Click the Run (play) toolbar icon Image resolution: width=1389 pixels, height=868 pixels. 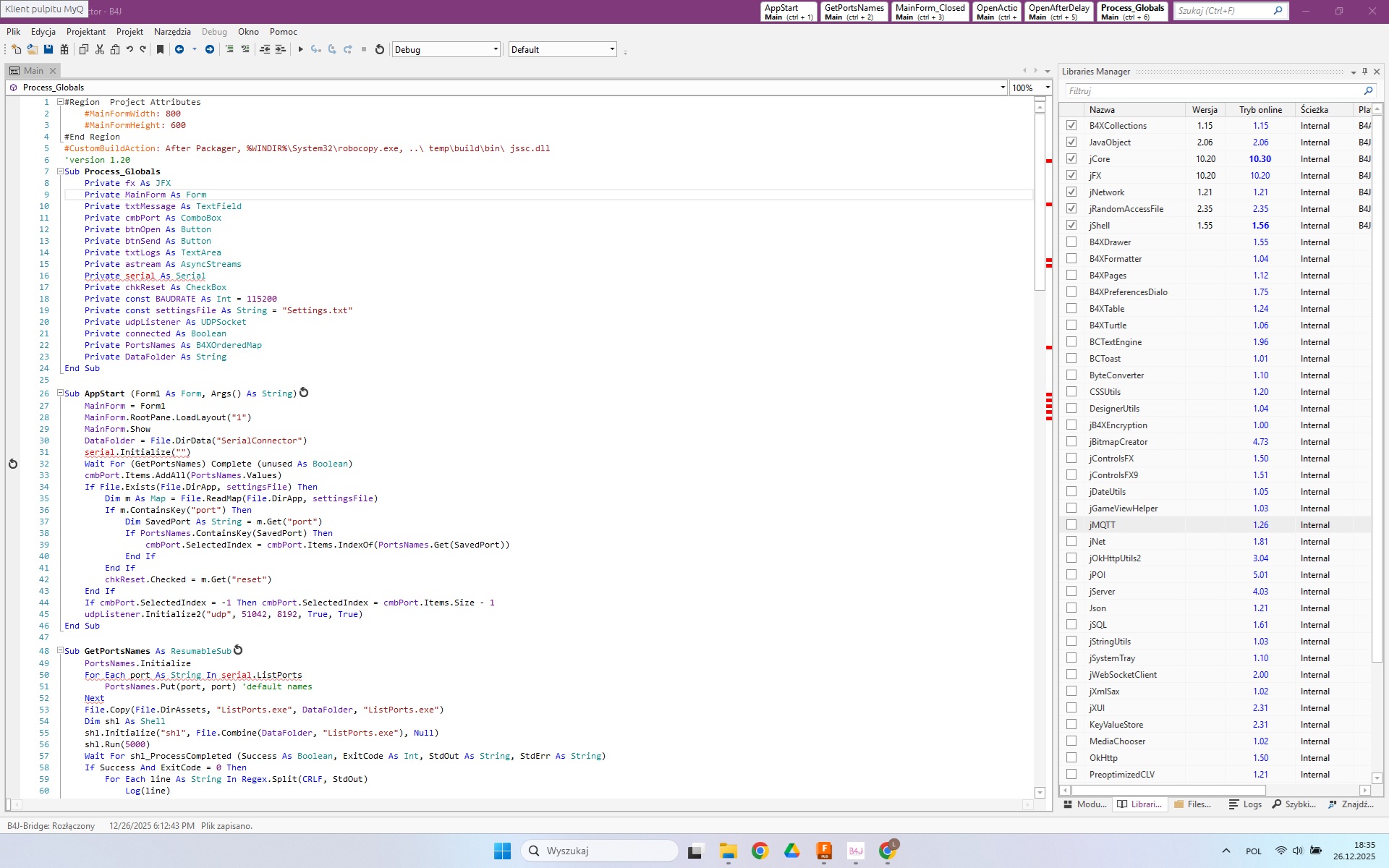click(x=300, y=49)
